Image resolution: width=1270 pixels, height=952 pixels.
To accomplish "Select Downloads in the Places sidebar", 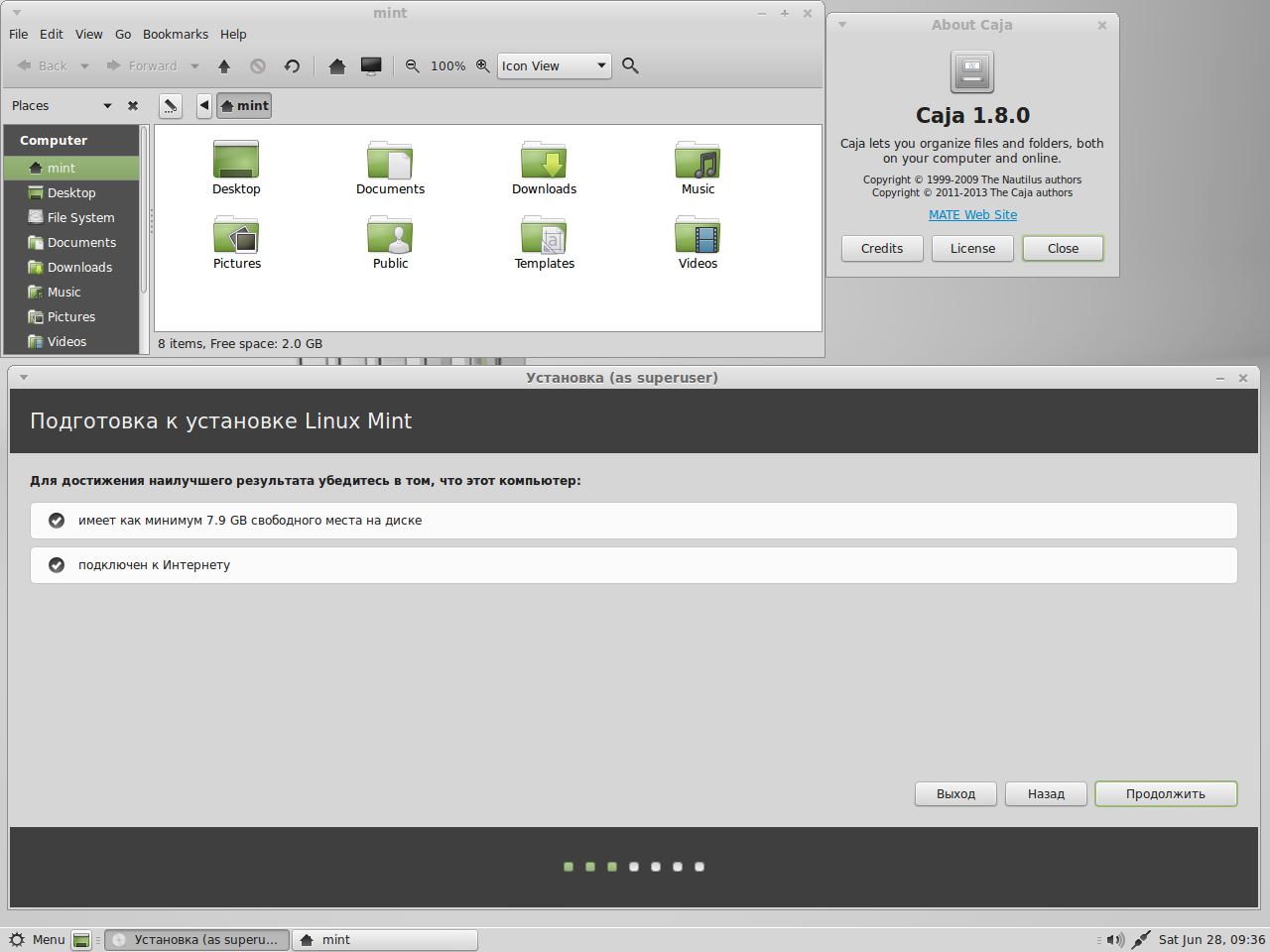I will point(71,268).
